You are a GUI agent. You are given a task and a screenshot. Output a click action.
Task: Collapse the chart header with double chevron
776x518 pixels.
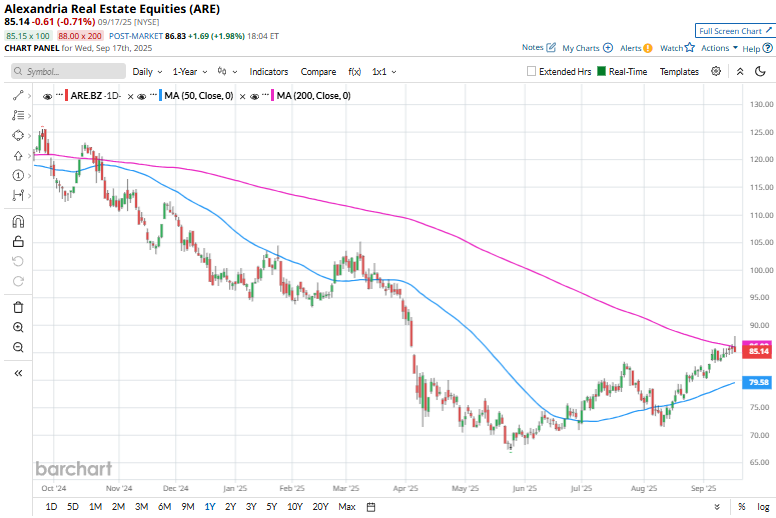pyautogui.click(x=740, y=71)
